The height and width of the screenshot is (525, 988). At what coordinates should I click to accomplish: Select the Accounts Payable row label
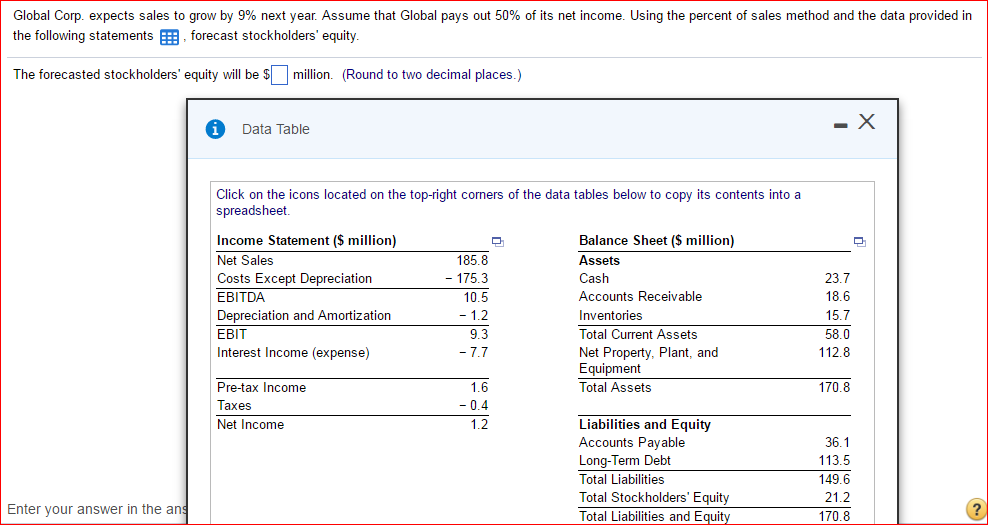[632, 442]
